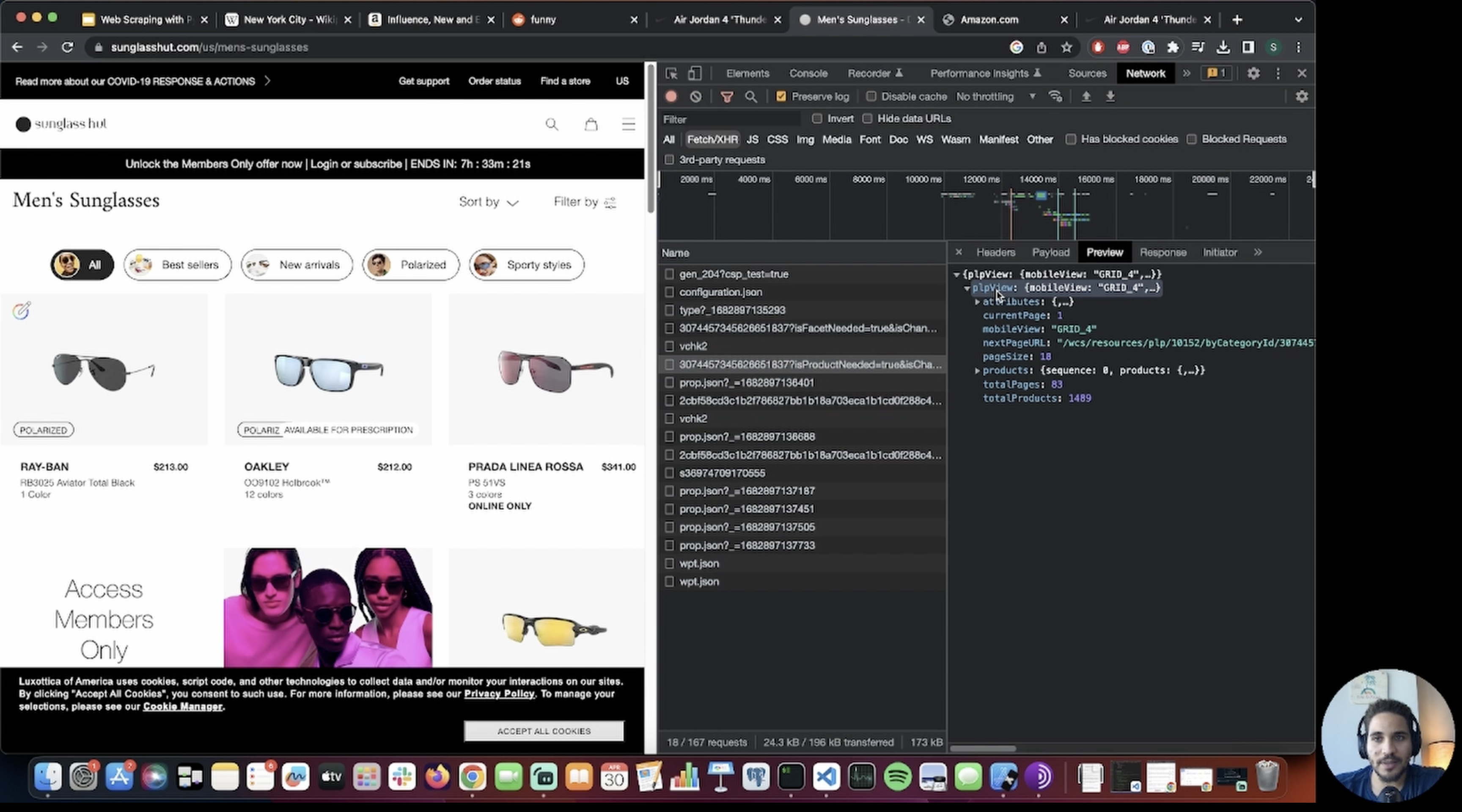Image resolution: width=1462 pixels, height=812 pixels.
Task: Open the Response tab
Action: 1162,252
